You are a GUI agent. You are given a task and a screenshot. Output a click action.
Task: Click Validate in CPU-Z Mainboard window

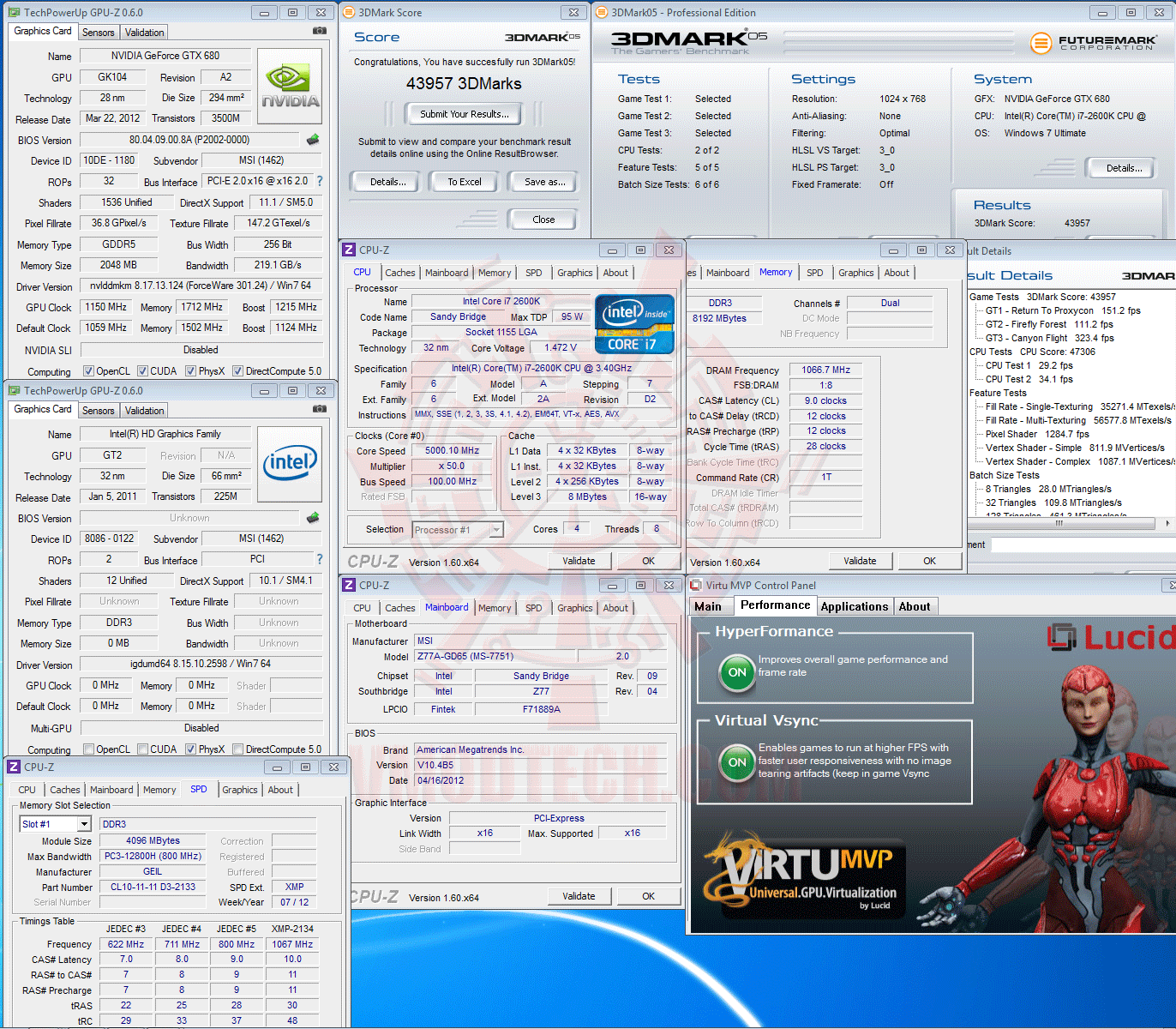(x=579, y=896)
